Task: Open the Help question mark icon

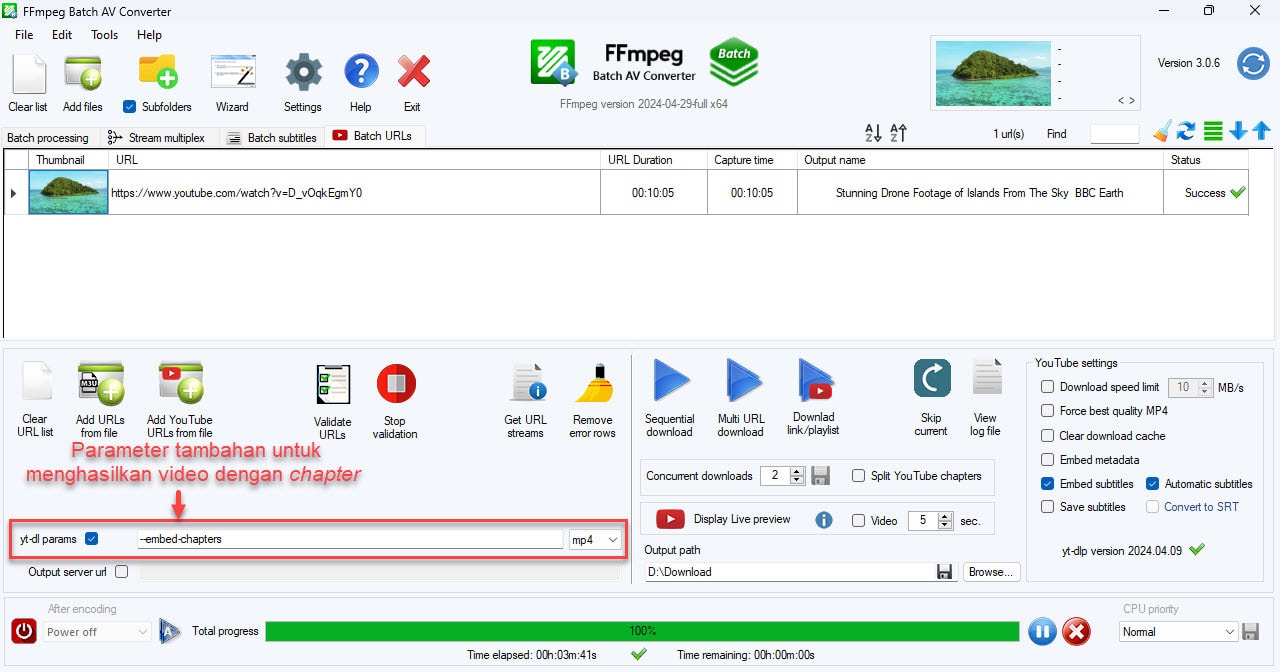Action: click(x=361, y=73)
